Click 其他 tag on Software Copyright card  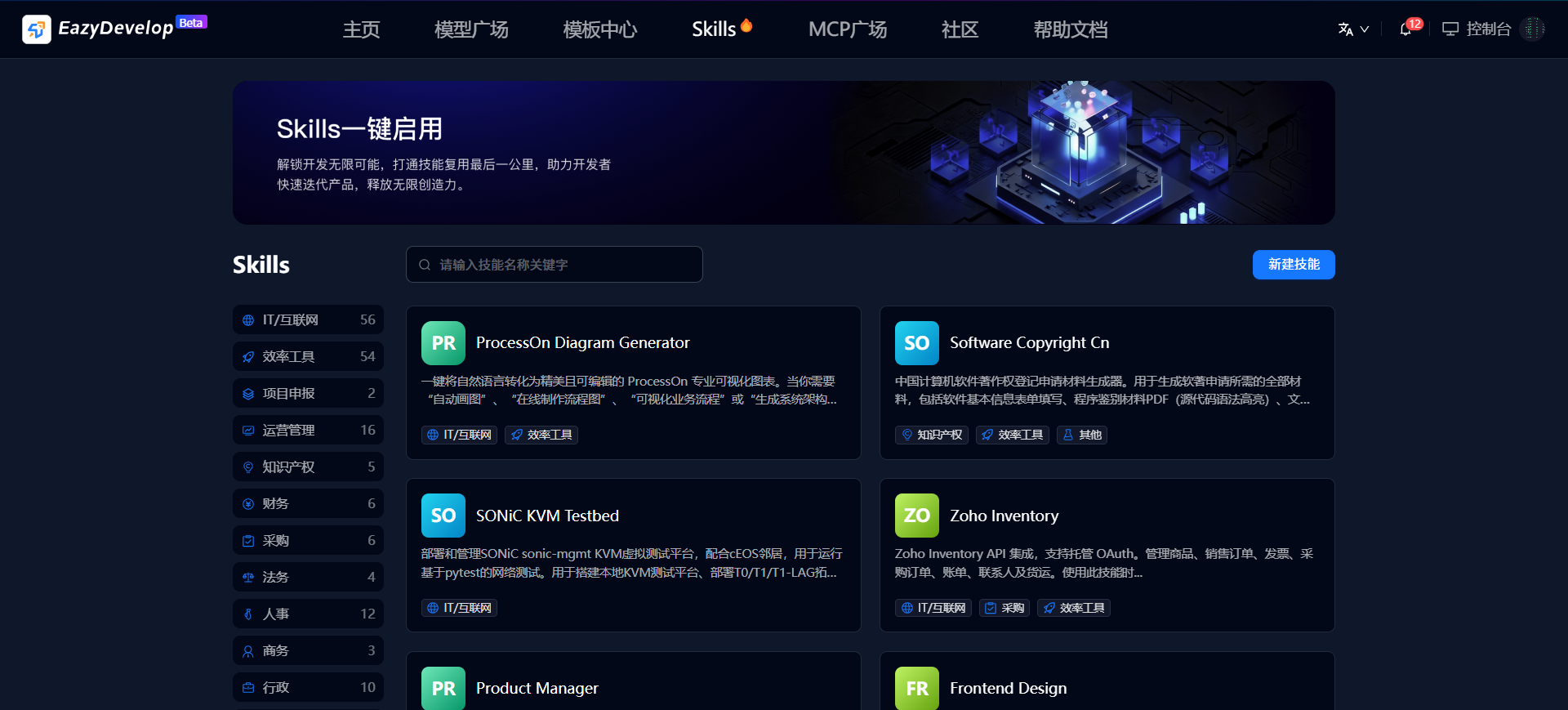(1082, 435)
